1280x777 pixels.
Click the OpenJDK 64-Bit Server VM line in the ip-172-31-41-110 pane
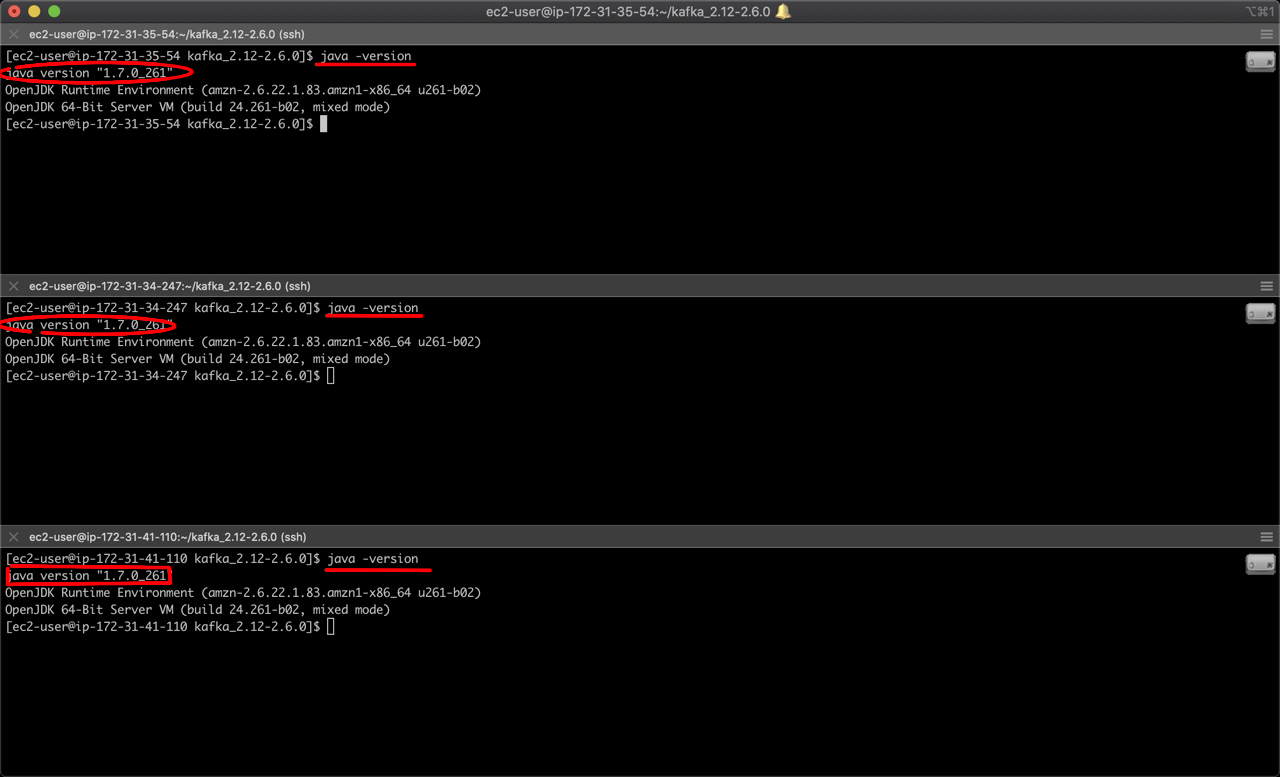(198, 610)
